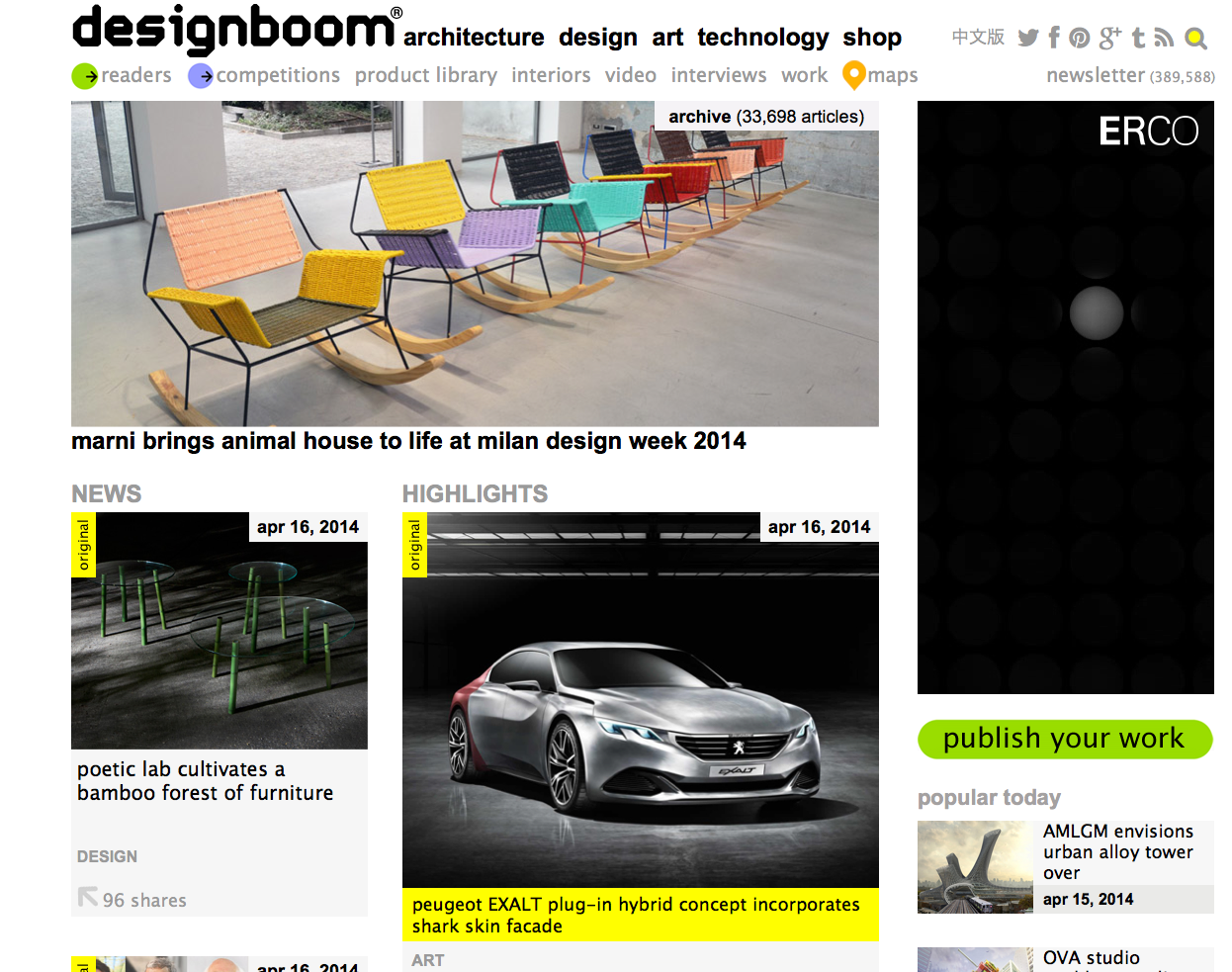This screenshot has width=1232, height=972.
Task: Click the NEWS section heading
Action: (106, 493)
